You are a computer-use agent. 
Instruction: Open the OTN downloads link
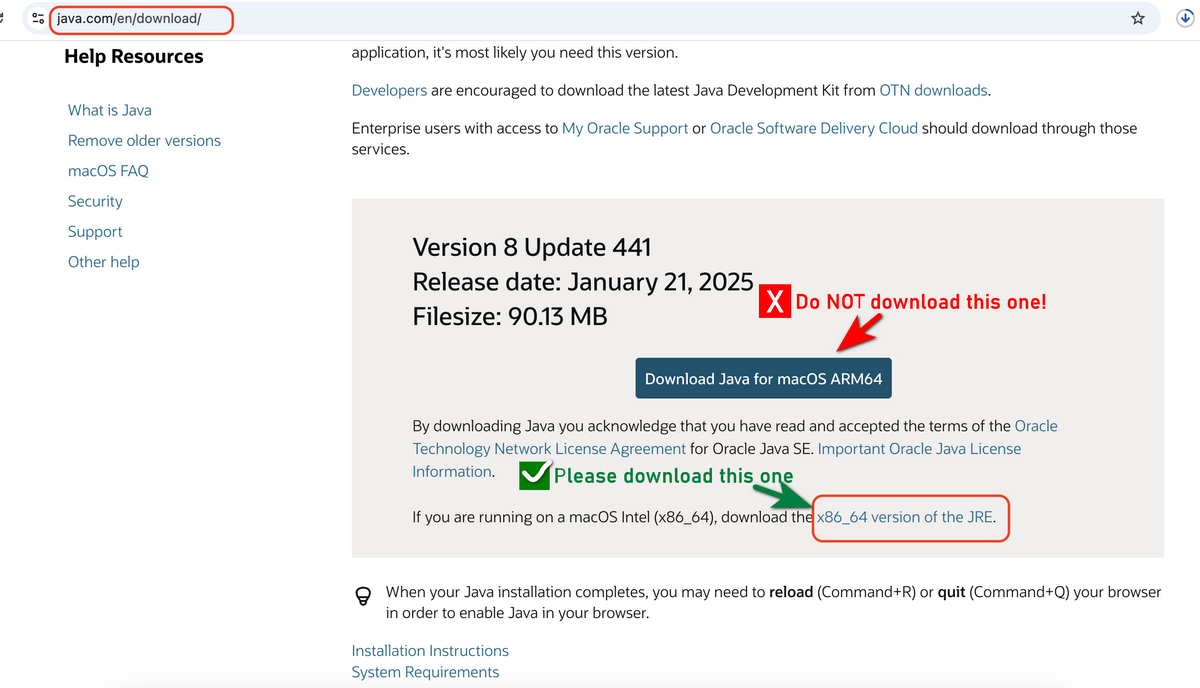934,90
